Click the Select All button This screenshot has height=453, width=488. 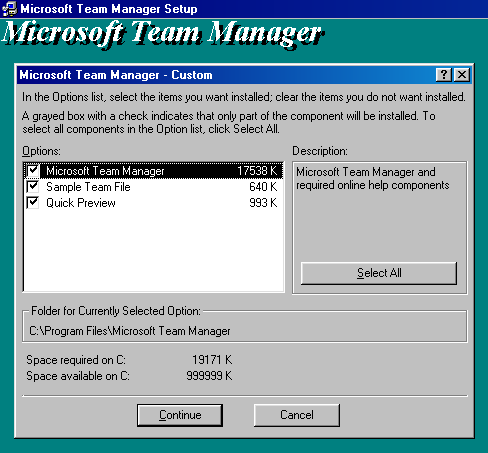[x=379, y=273]
